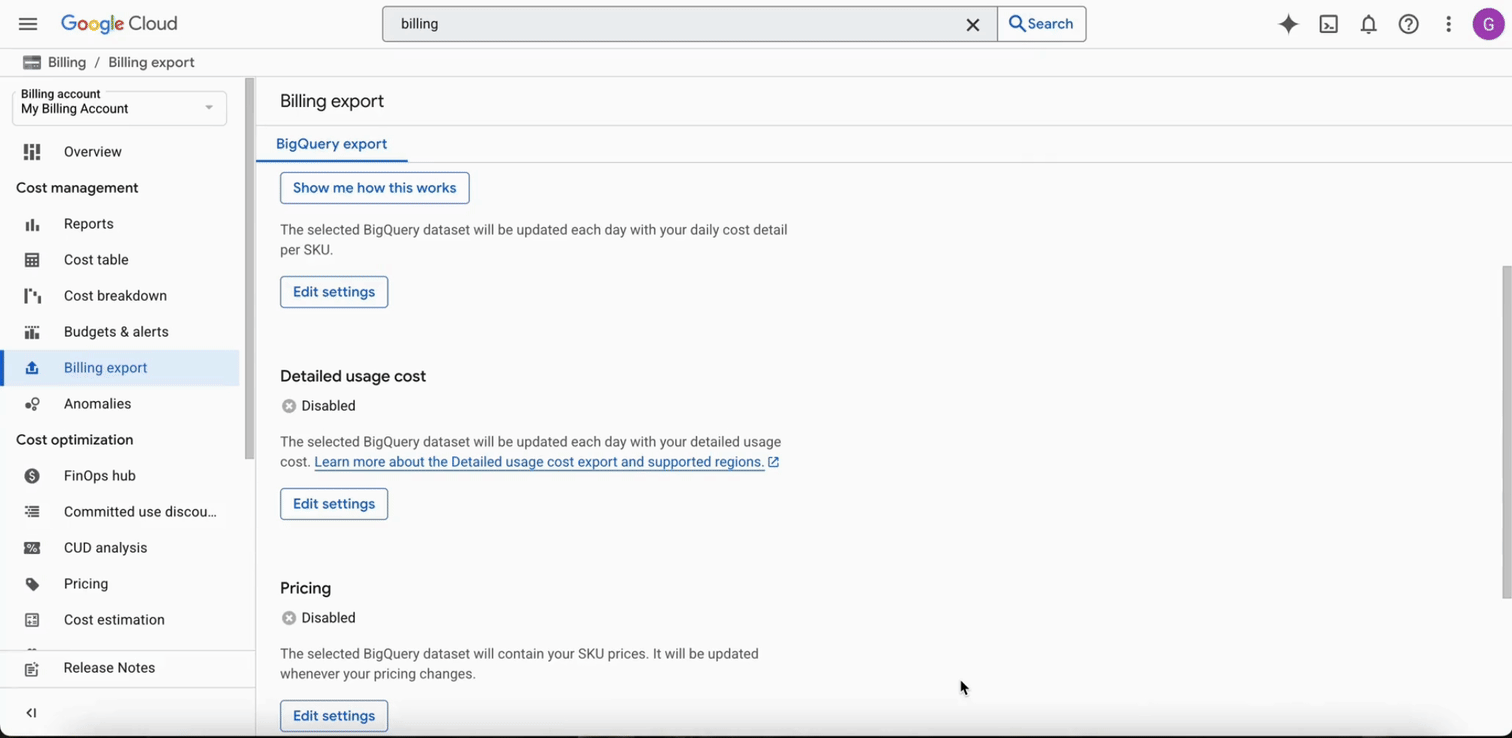Open the main navigation hamburger menu
1512x738 pixels.
(27, 23)
